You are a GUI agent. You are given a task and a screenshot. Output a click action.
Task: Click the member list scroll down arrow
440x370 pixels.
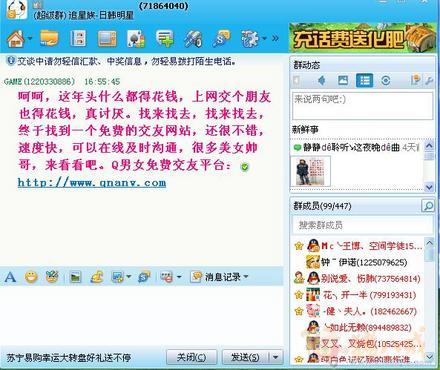[429, 357]
